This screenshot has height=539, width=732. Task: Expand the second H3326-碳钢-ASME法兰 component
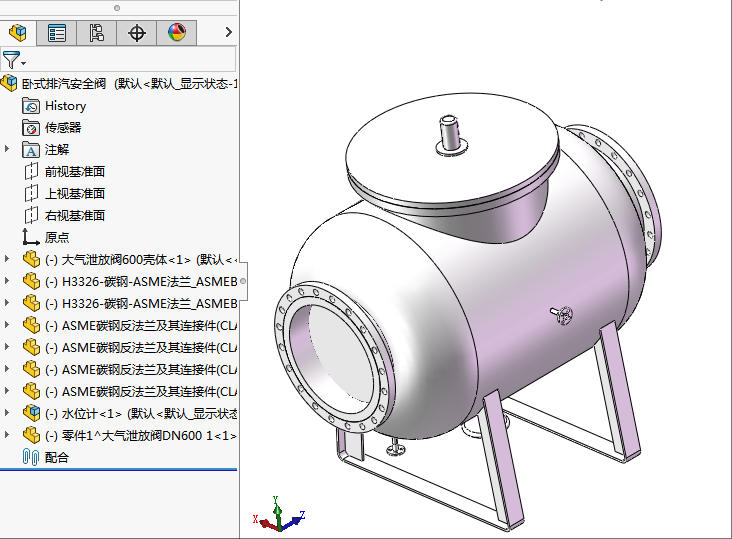click(7, 302)
